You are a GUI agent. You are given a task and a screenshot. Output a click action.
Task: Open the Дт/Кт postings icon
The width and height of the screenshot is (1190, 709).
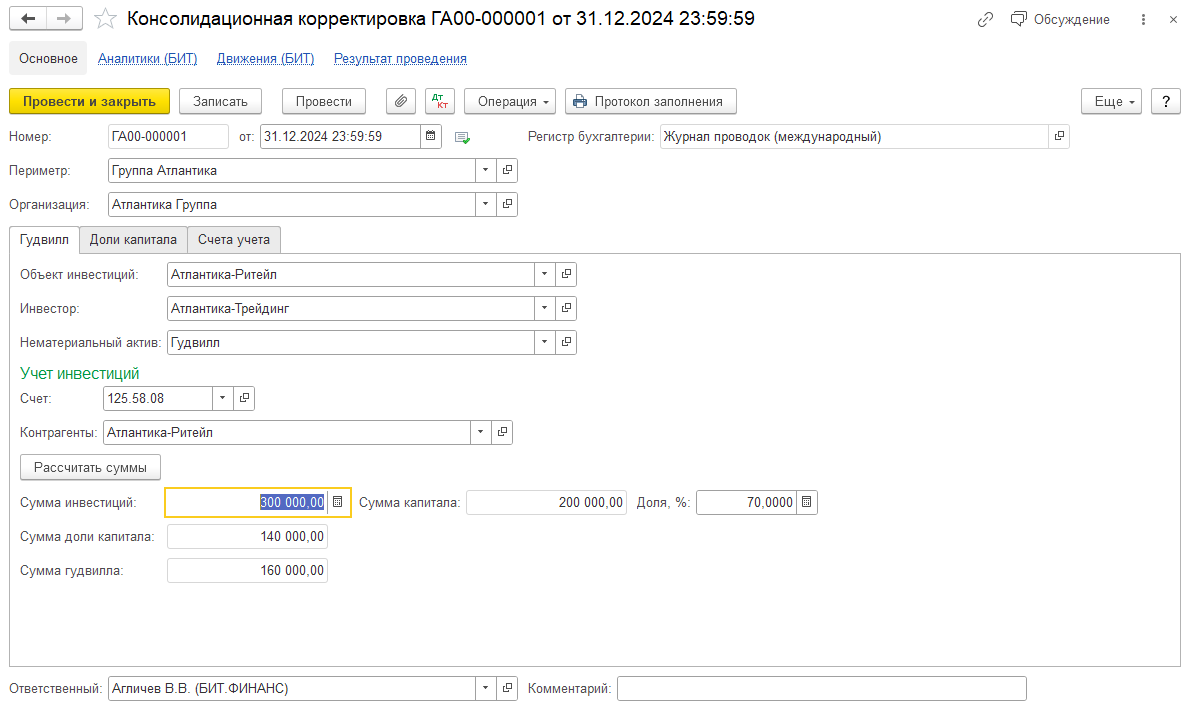point(439,101)
